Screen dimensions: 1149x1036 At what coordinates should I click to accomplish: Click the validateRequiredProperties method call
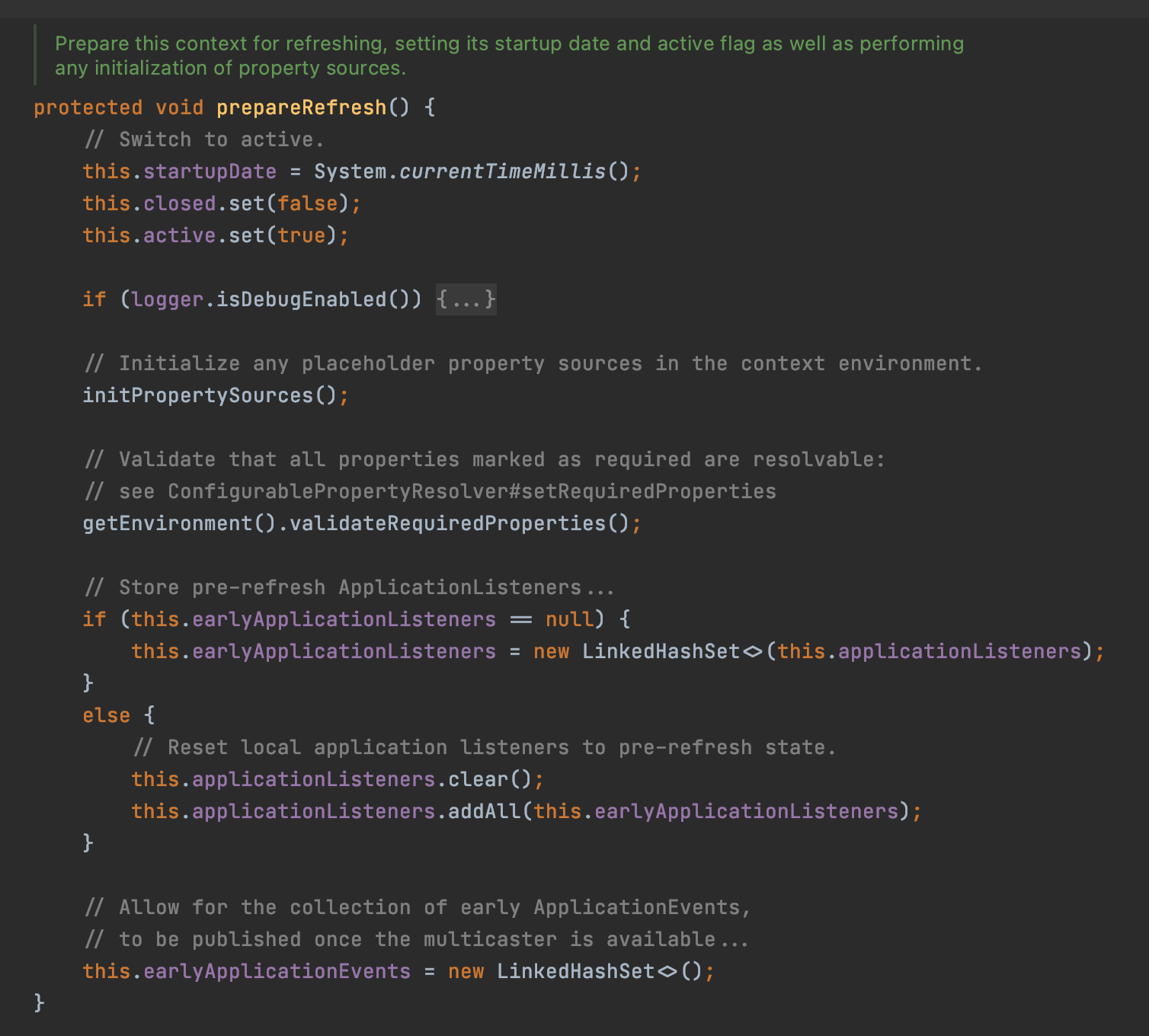tap(448, 523)
